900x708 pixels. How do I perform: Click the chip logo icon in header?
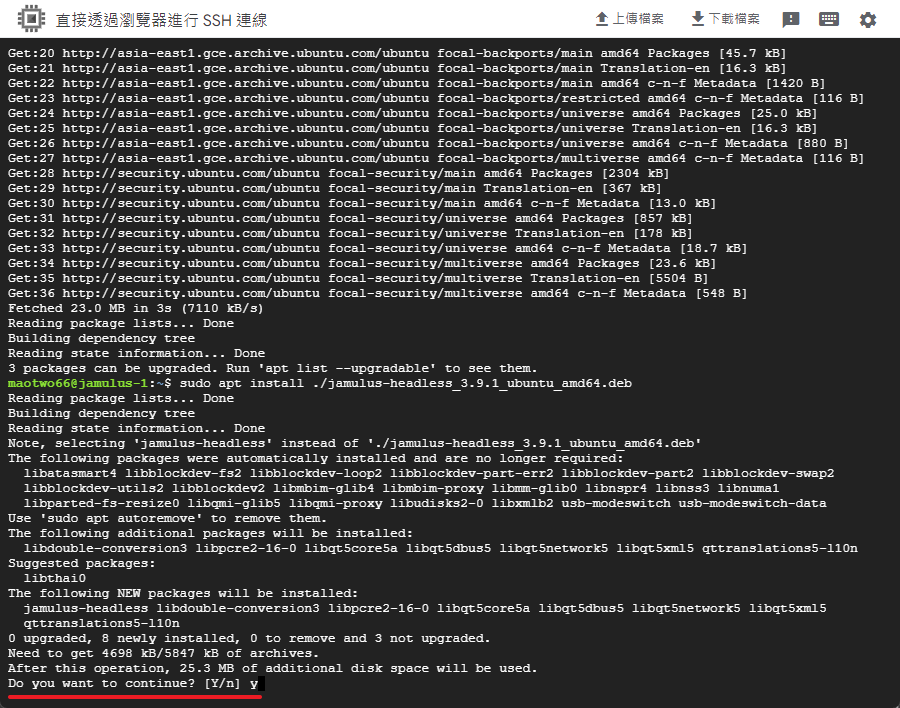30,19
